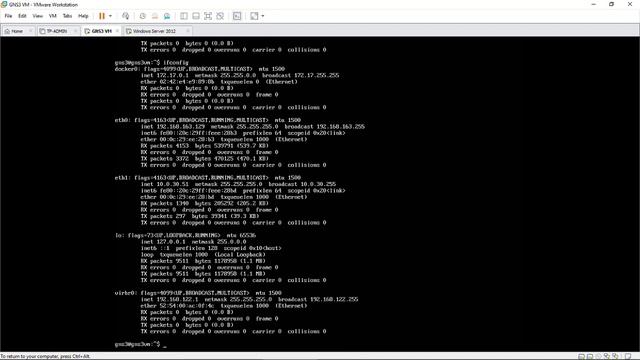Enter Unity mode from toolbar

220,16
